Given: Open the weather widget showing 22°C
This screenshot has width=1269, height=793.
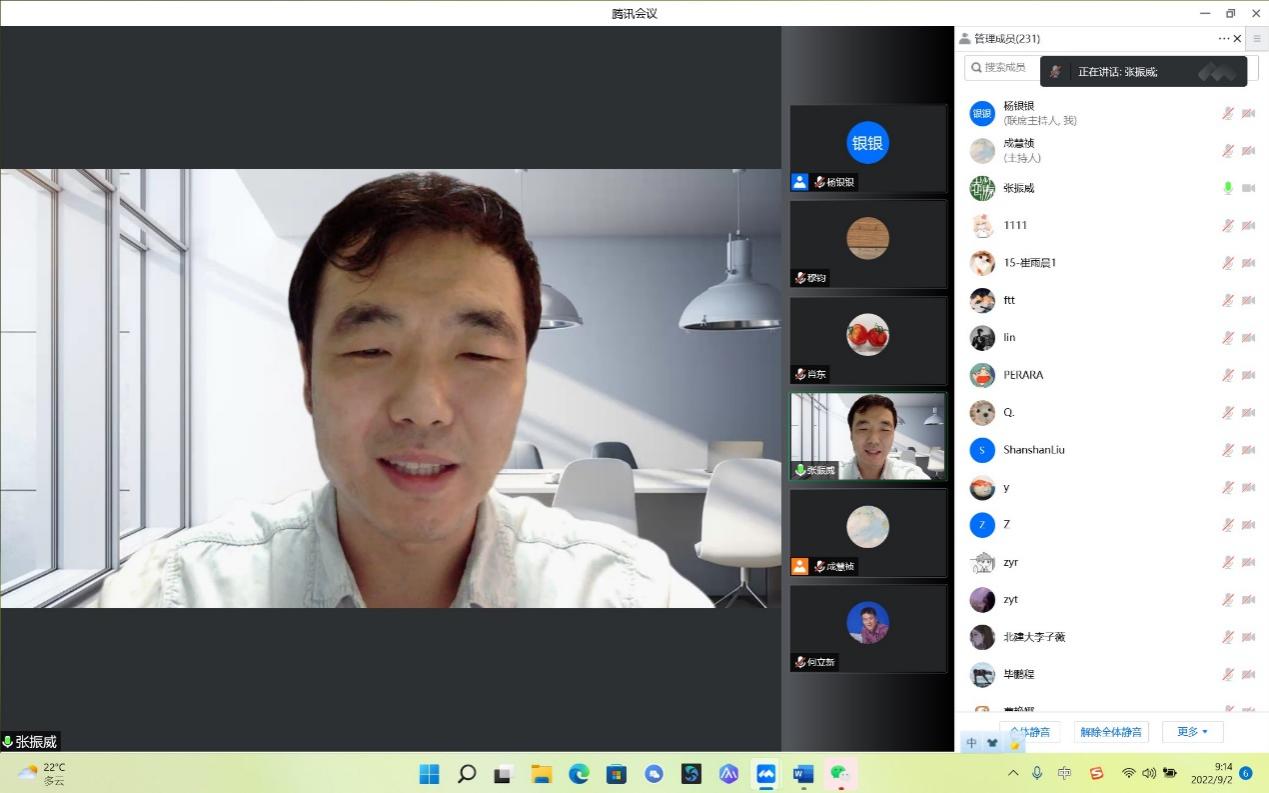Looking at the screenshot, I should coord(42,773).
